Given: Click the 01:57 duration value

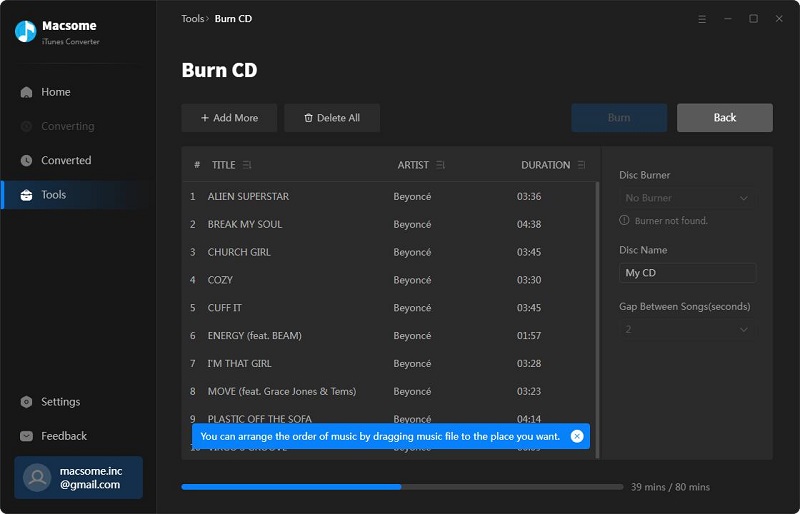Looking at the screenshot, I should tap(529, 336).
